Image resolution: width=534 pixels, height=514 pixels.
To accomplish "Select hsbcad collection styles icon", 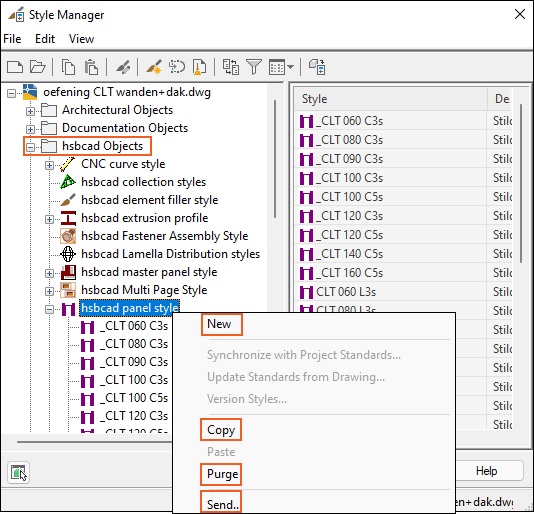I will click(68, 182).
